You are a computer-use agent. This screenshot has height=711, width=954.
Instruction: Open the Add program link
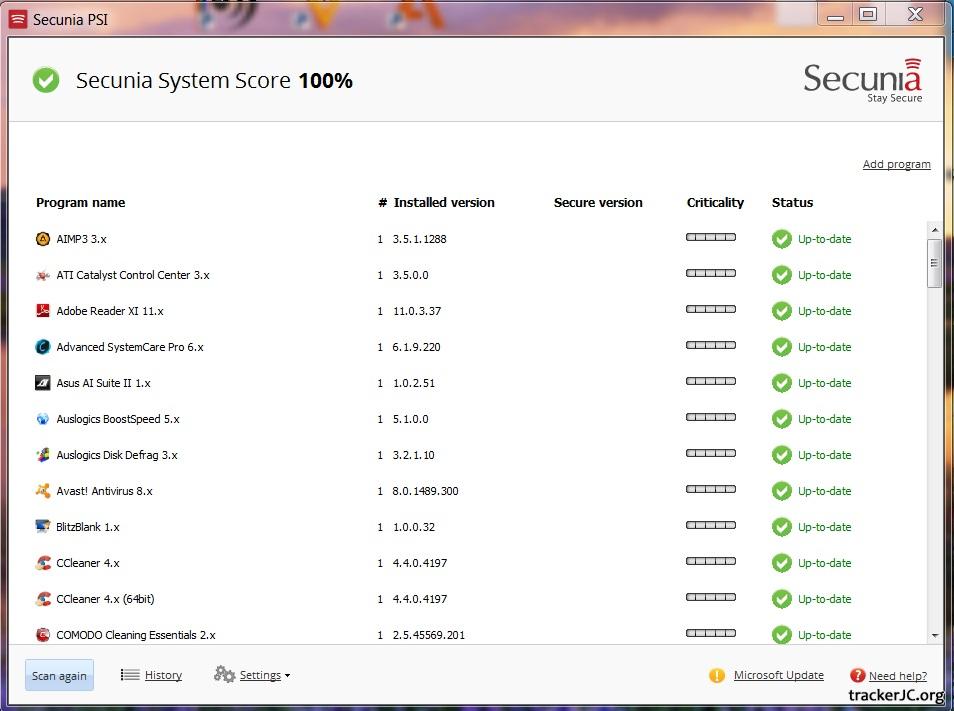click(x=896, y=164)
